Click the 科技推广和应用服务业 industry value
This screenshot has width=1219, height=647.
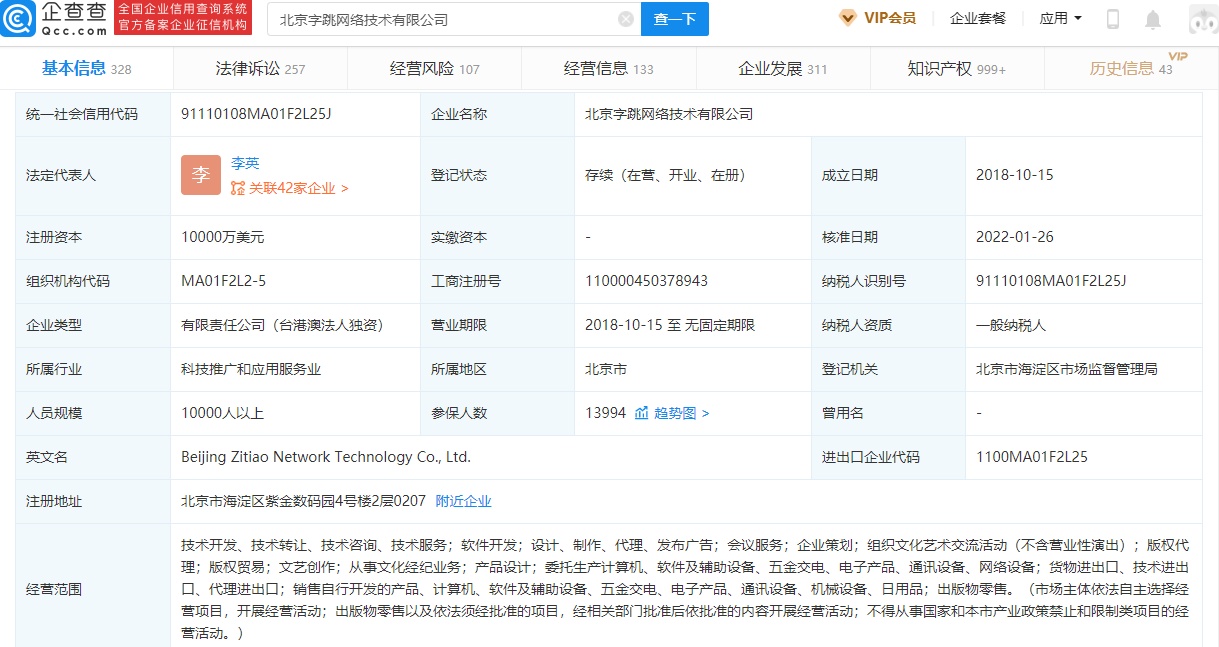point(251,369)
